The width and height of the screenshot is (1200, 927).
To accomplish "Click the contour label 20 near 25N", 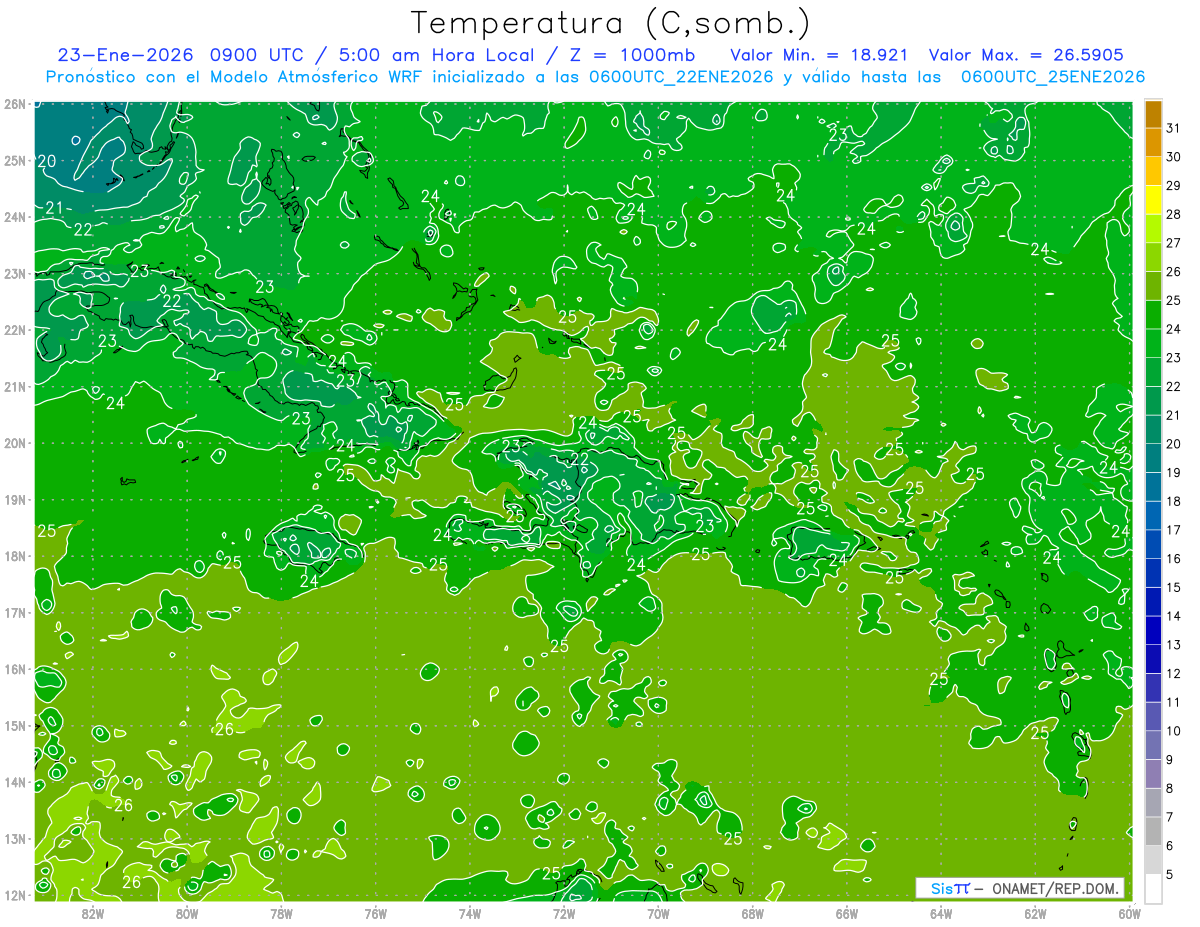I will [x=46, y=161].
